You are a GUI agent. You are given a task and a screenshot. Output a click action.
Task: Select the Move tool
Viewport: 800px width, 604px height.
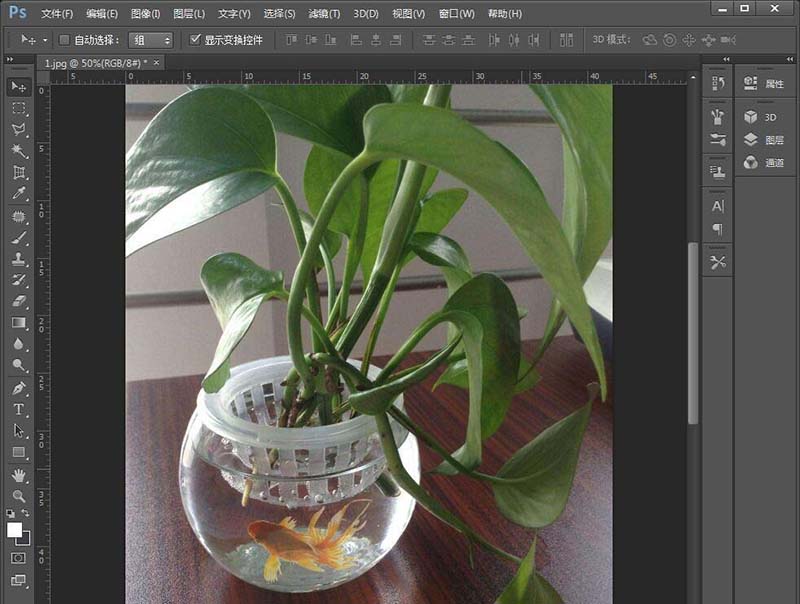point(16,89)
